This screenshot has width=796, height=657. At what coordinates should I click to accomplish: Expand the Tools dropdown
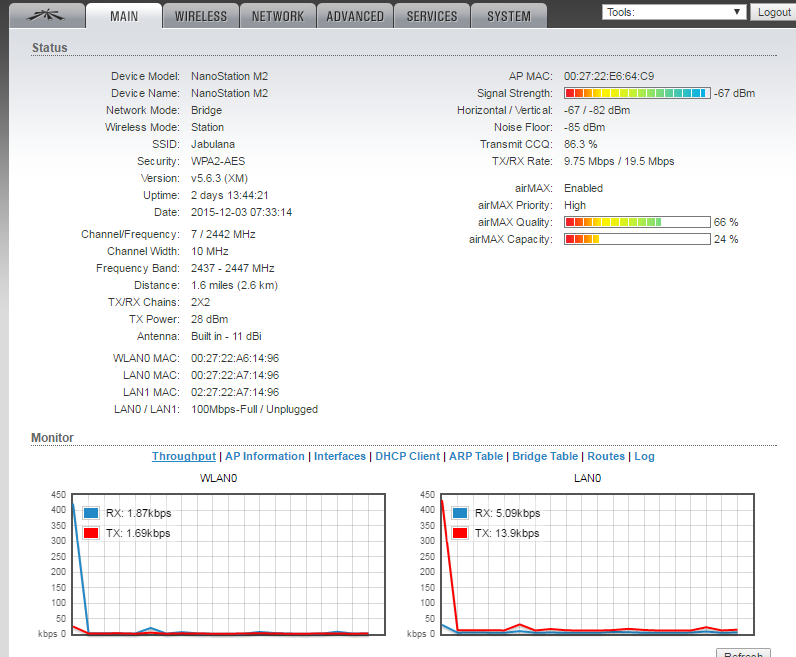pyautogui.click(x=674, y=12)
